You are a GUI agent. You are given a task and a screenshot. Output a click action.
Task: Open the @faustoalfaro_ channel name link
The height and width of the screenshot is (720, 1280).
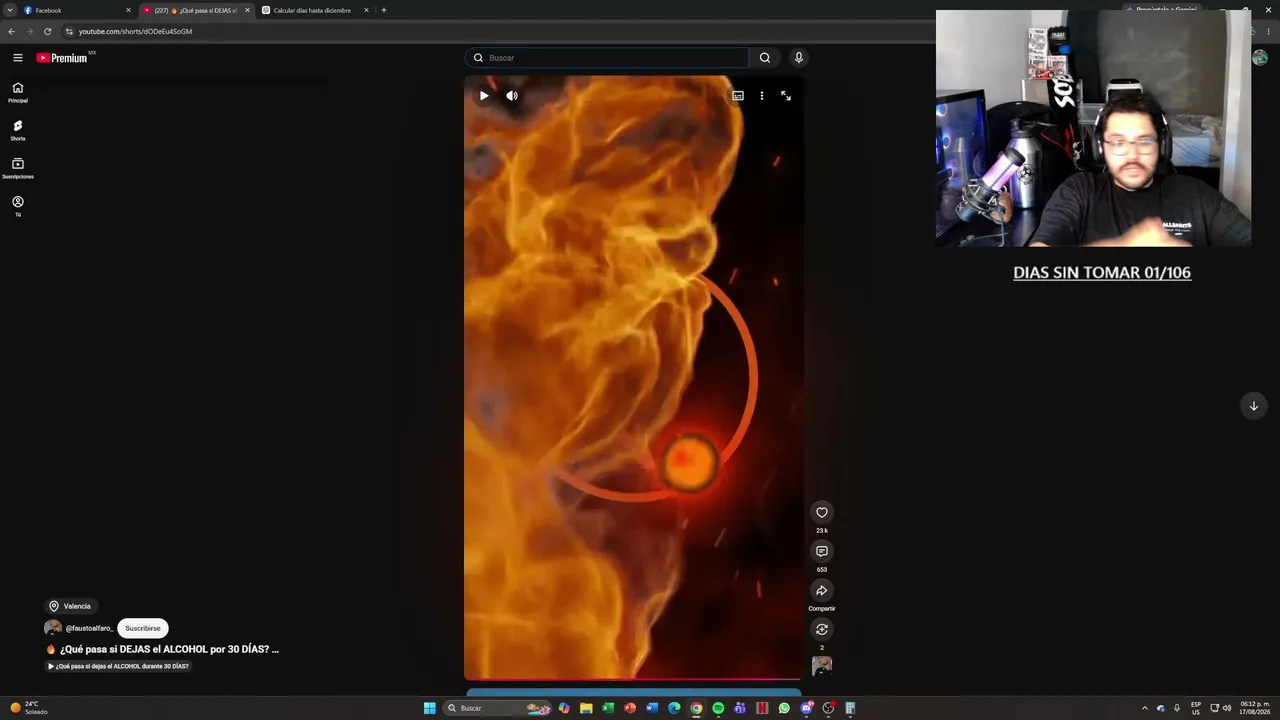point(89,628)
